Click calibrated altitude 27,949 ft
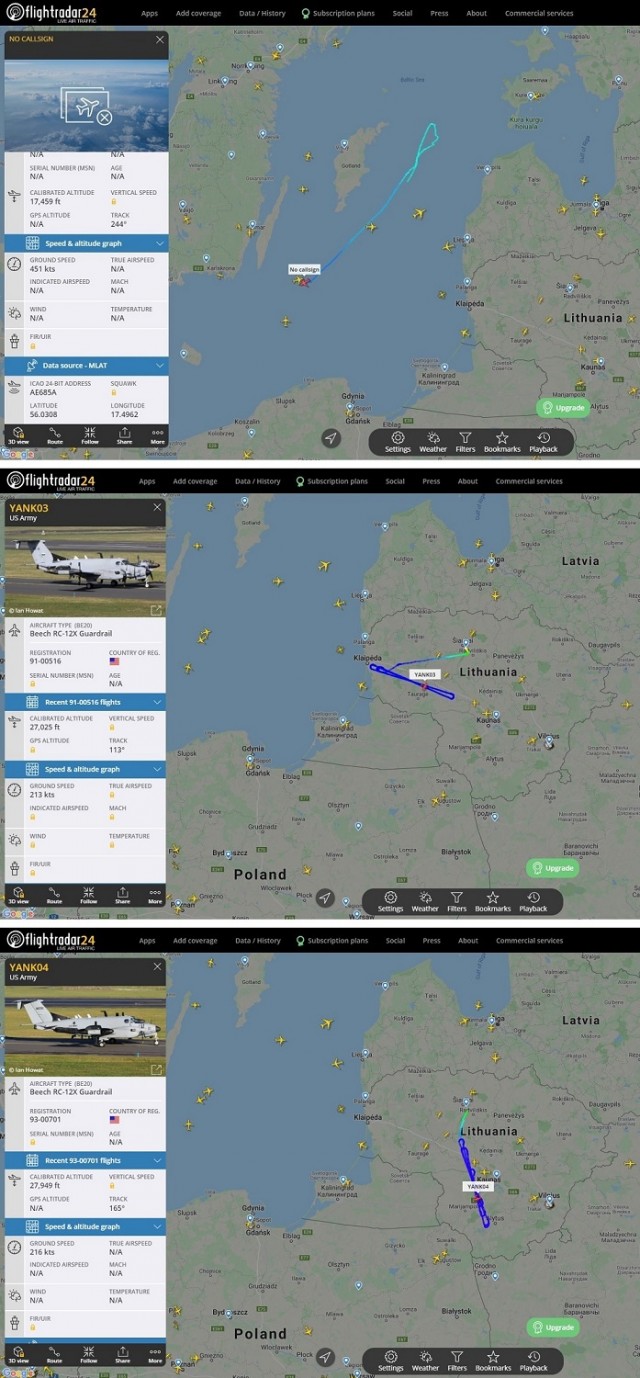 point(46,1186)
